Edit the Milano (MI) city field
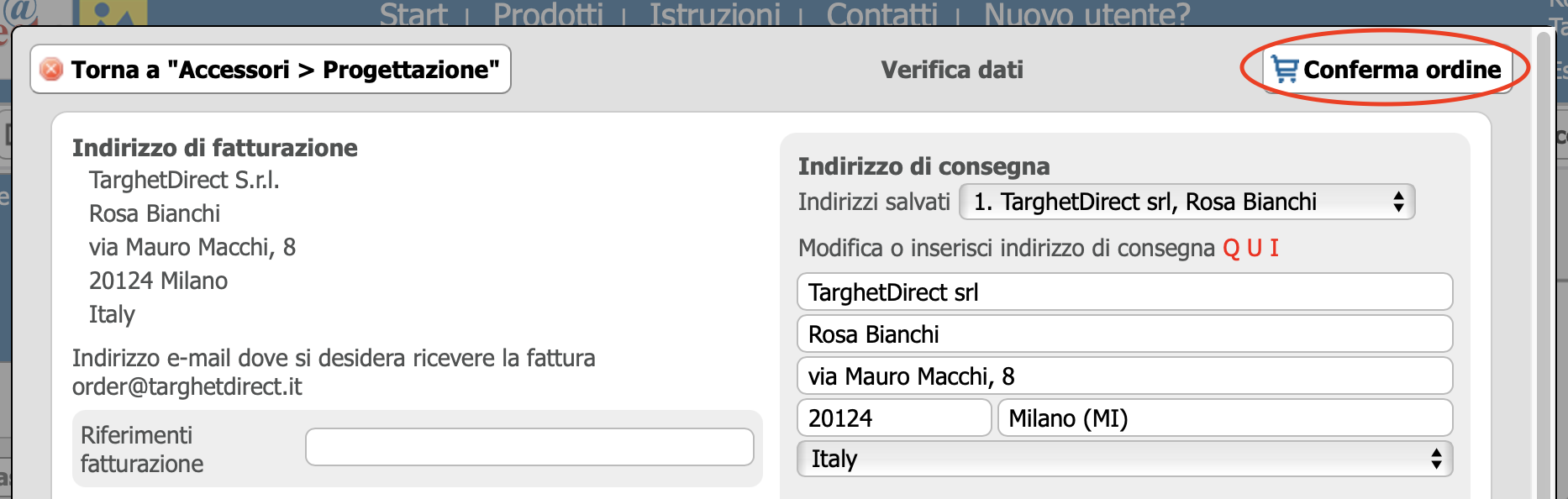Image resolution: width=1568 pixels, height=499 pixels. 1225,418
